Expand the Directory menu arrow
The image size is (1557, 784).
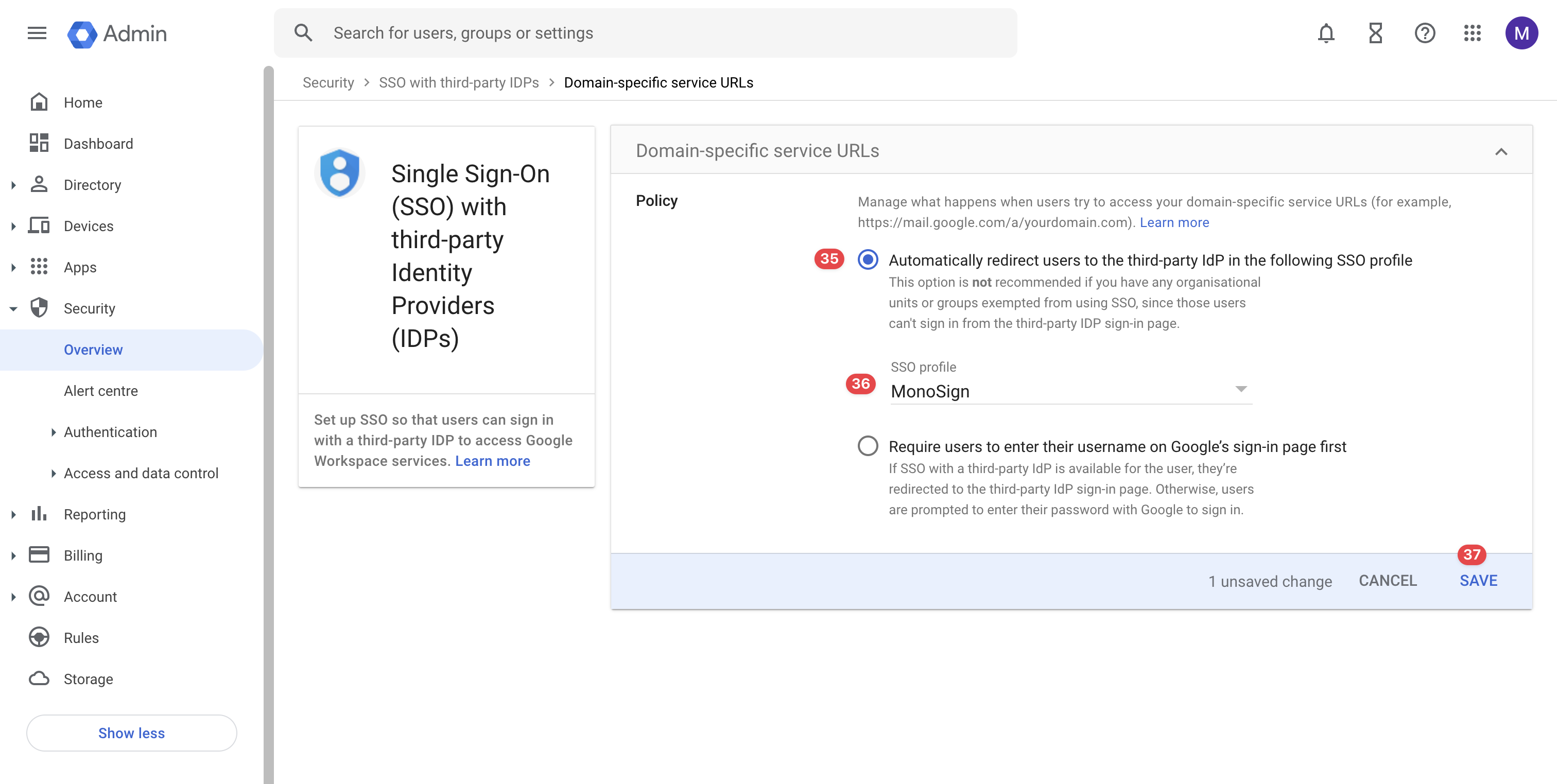point(13,185)
